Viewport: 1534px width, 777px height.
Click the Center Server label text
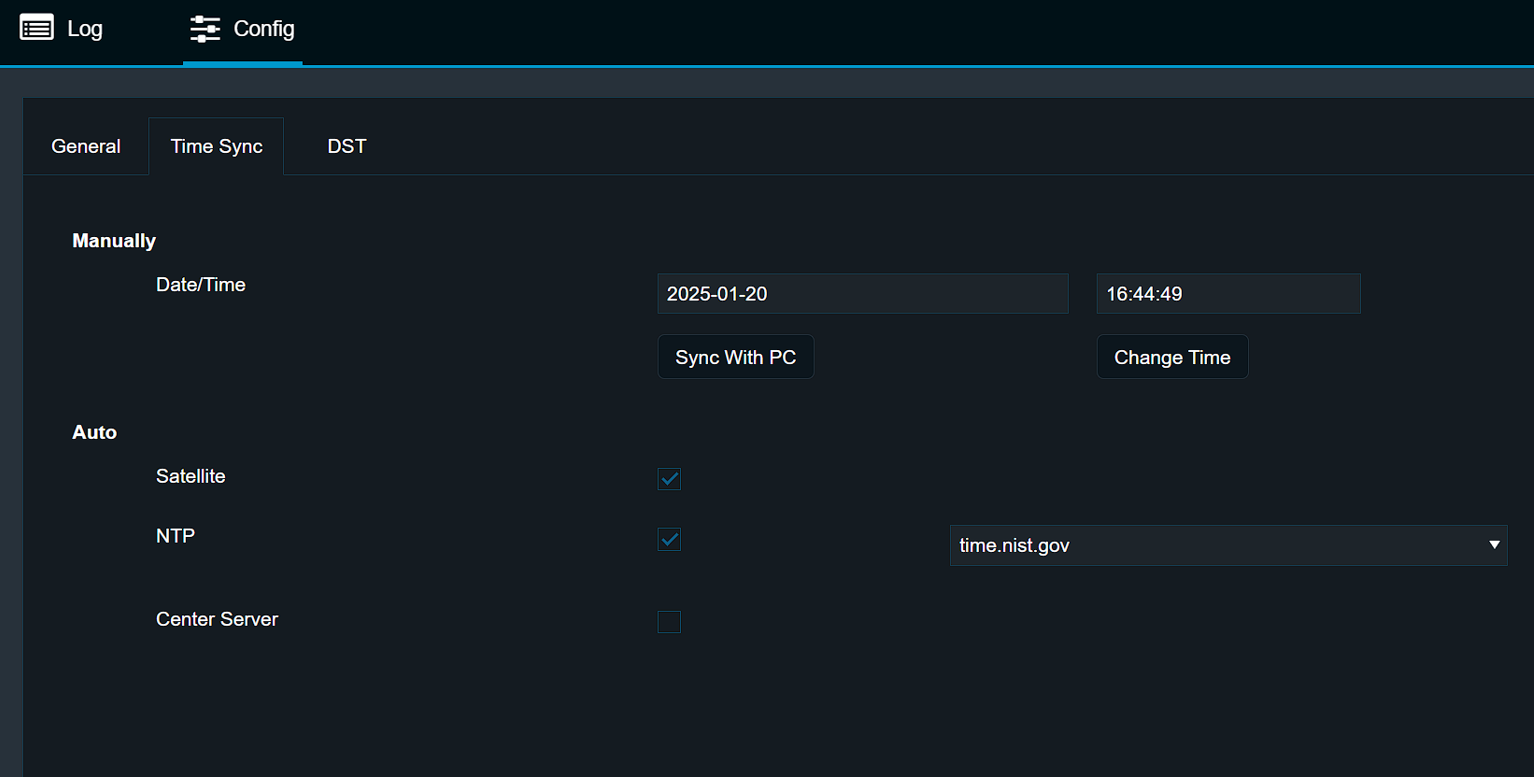217,620
